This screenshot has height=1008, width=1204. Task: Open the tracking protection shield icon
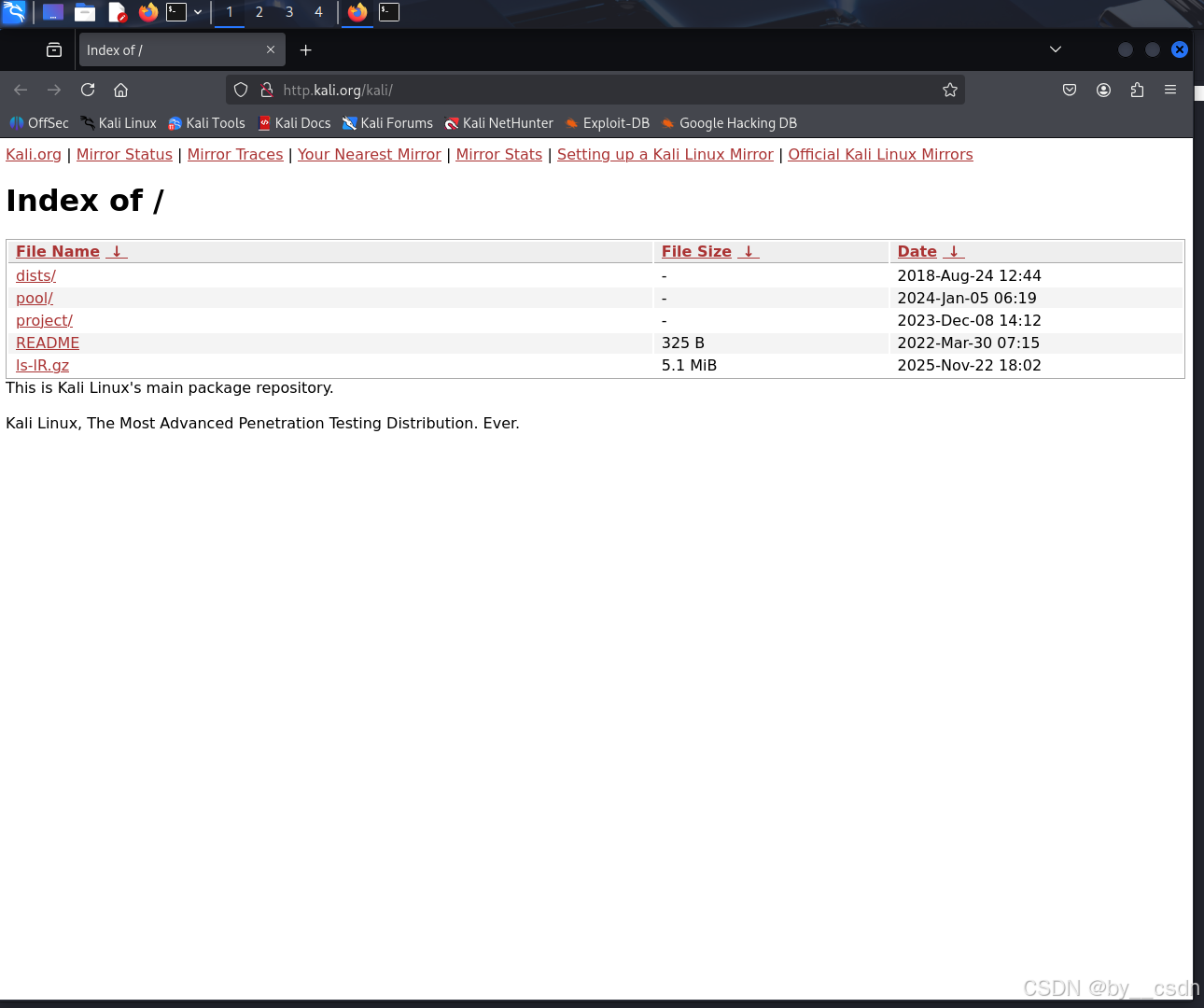pyautogui.click(x=241, y=90)
